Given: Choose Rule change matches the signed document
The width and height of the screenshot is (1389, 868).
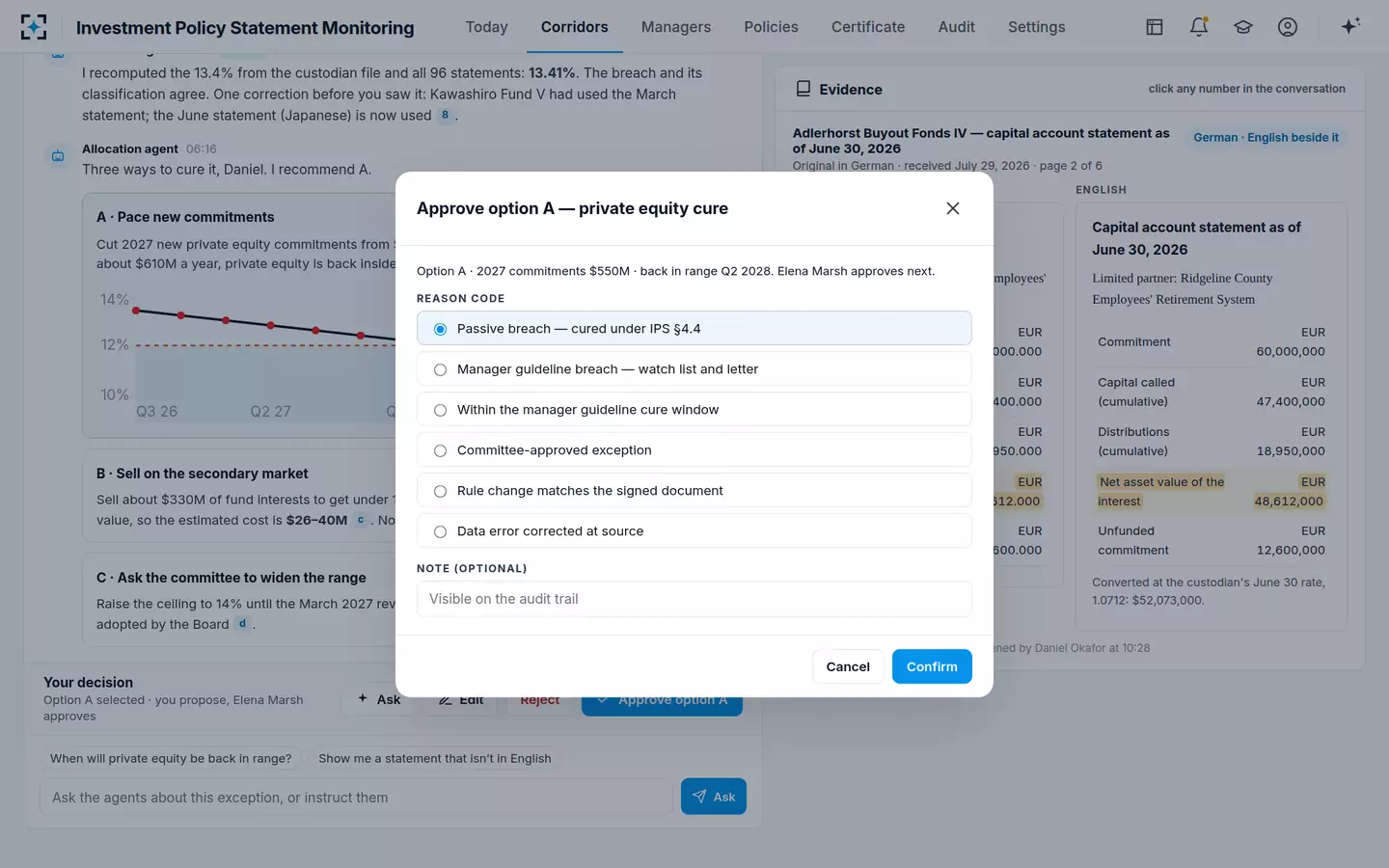Looking at the screenshot, I should coord(694,491).
